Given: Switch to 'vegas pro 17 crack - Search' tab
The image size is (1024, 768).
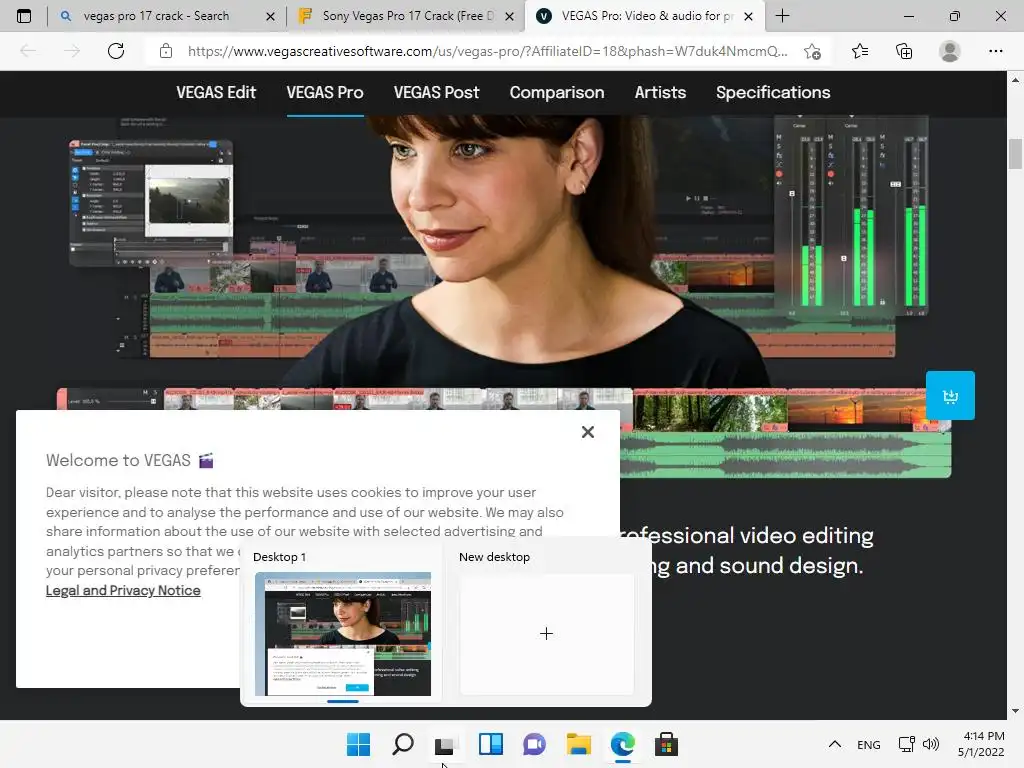Looking at the screenshot, I should [x=167, y=16].
